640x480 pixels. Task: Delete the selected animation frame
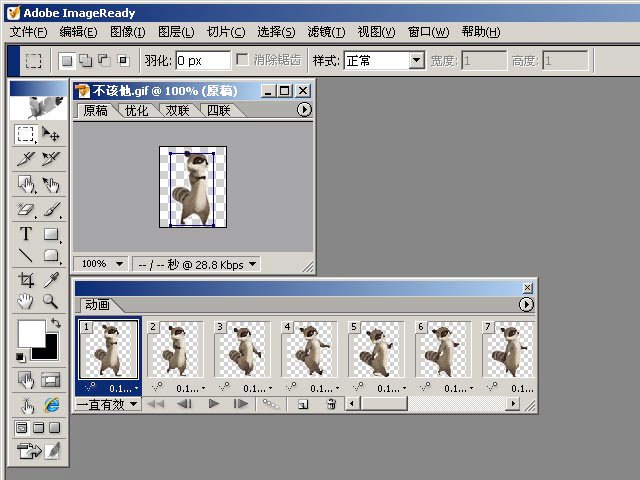coord(331,404)
